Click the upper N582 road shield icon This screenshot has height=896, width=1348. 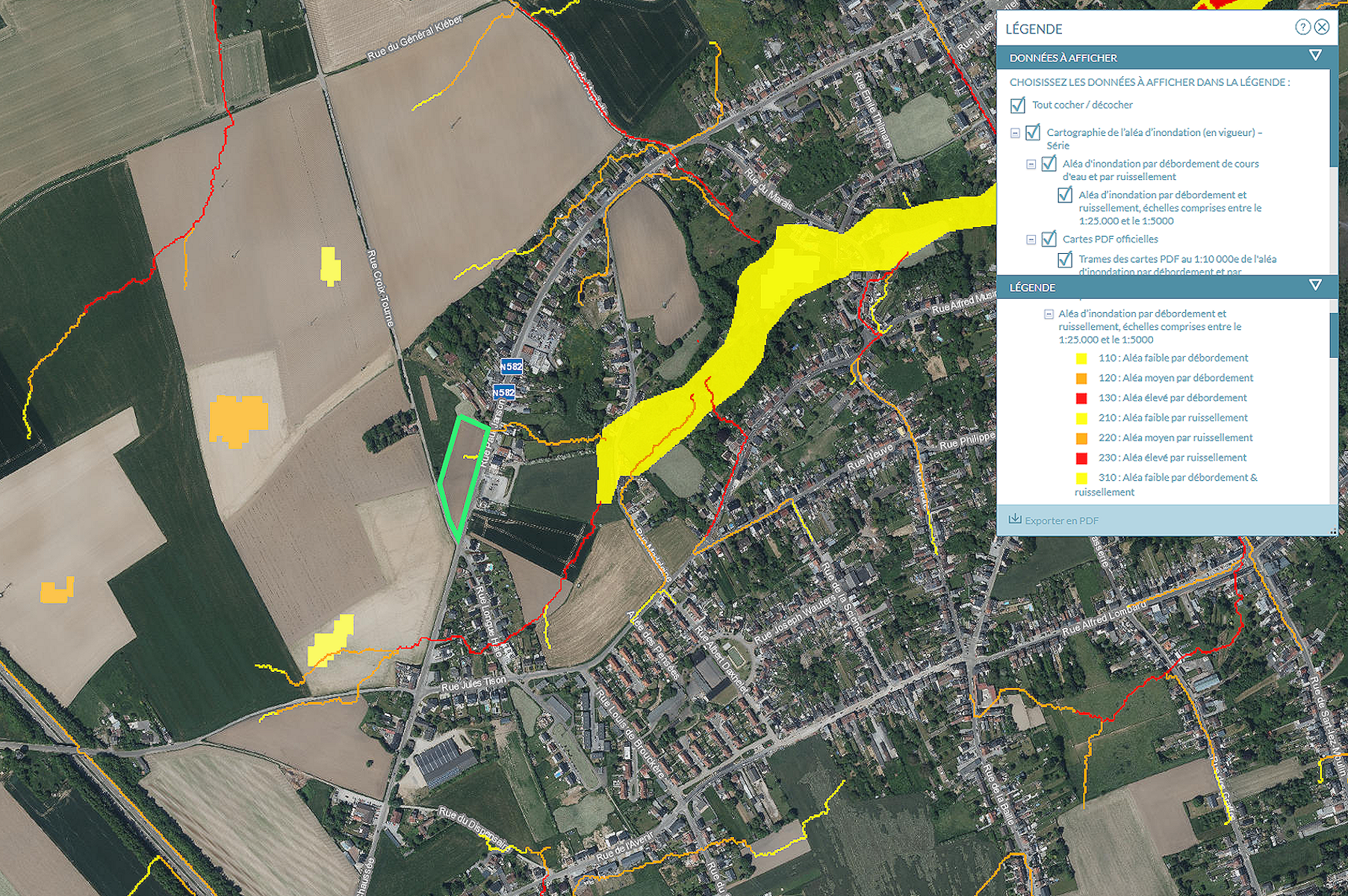(512, 367)
